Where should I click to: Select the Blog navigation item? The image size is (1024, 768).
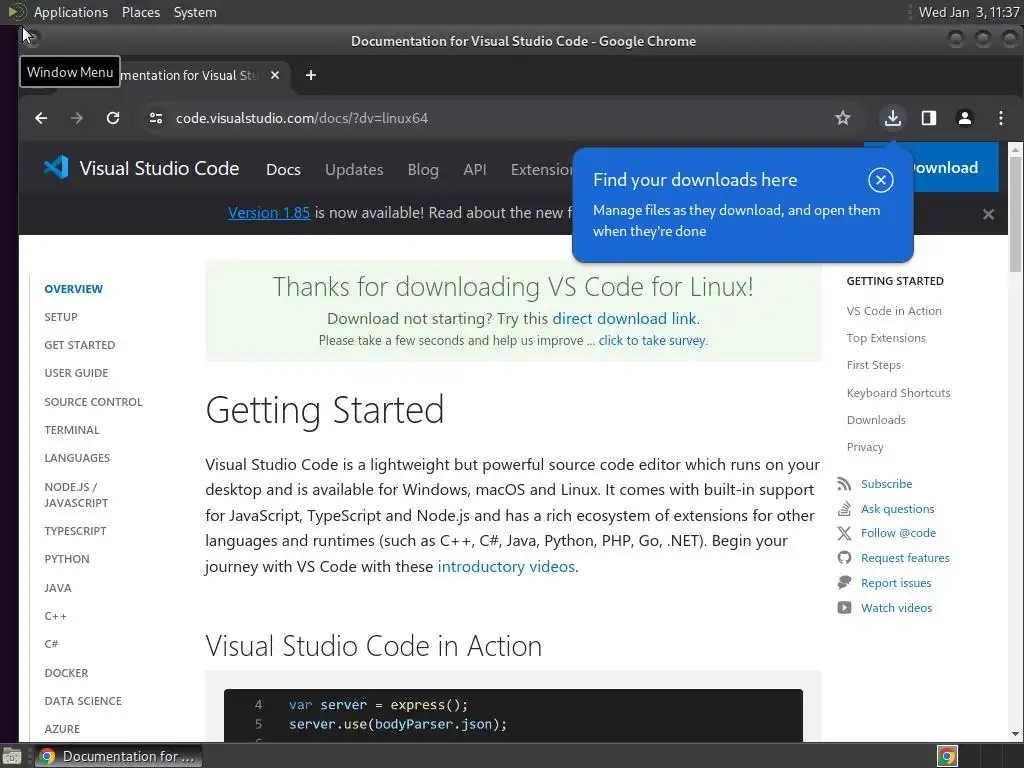coord(423,170)
